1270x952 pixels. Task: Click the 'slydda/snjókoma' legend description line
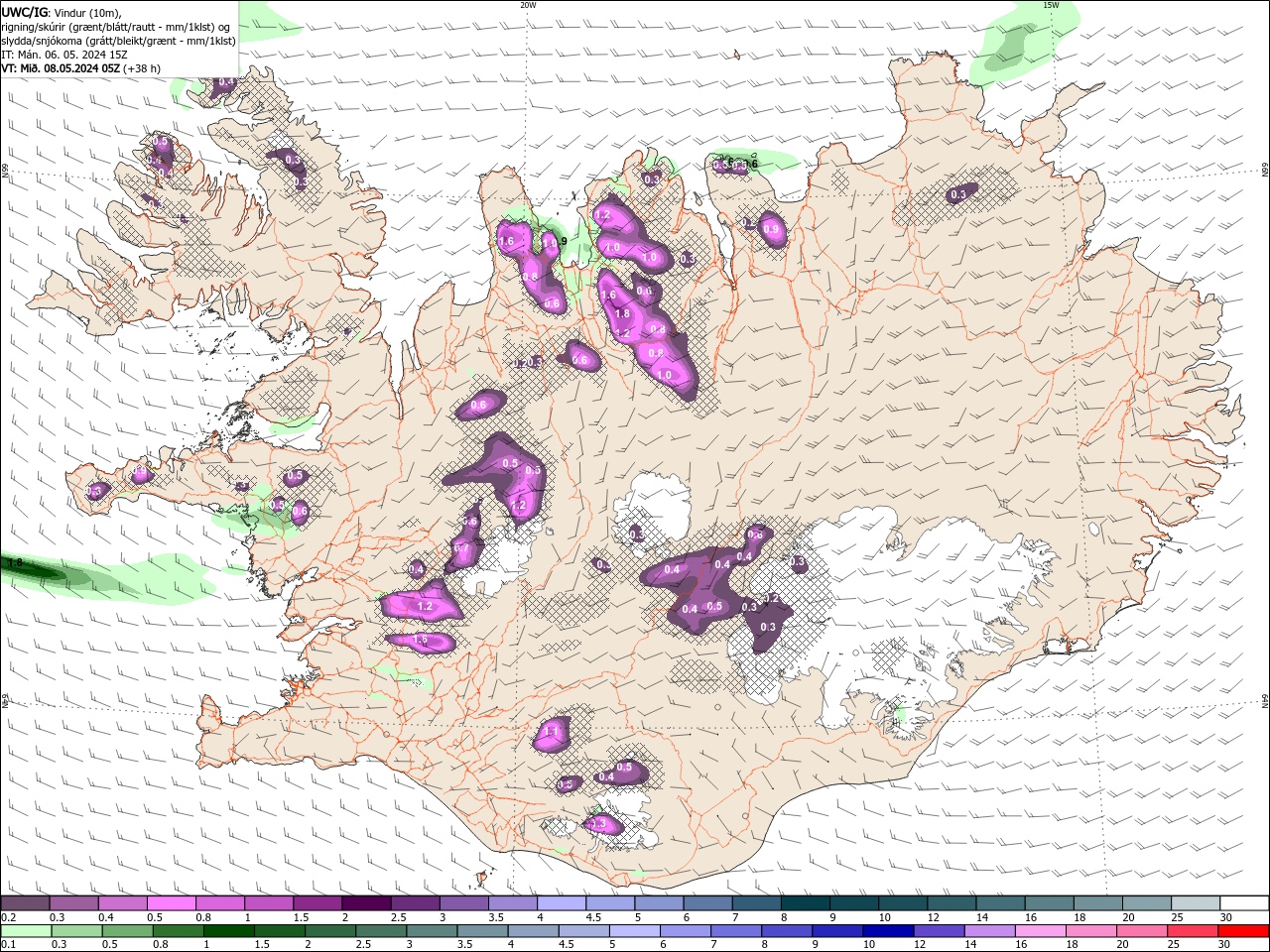pos(117,41)
